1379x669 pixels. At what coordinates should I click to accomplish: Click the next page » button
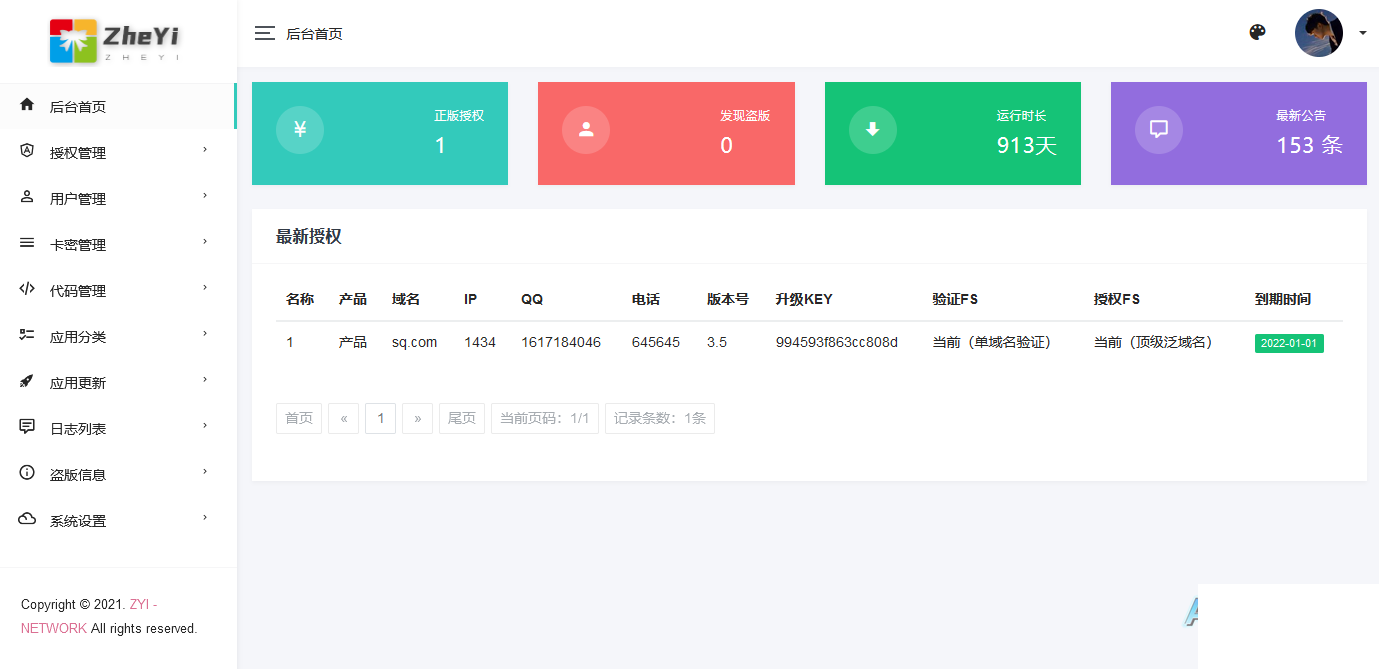[417, 418]
